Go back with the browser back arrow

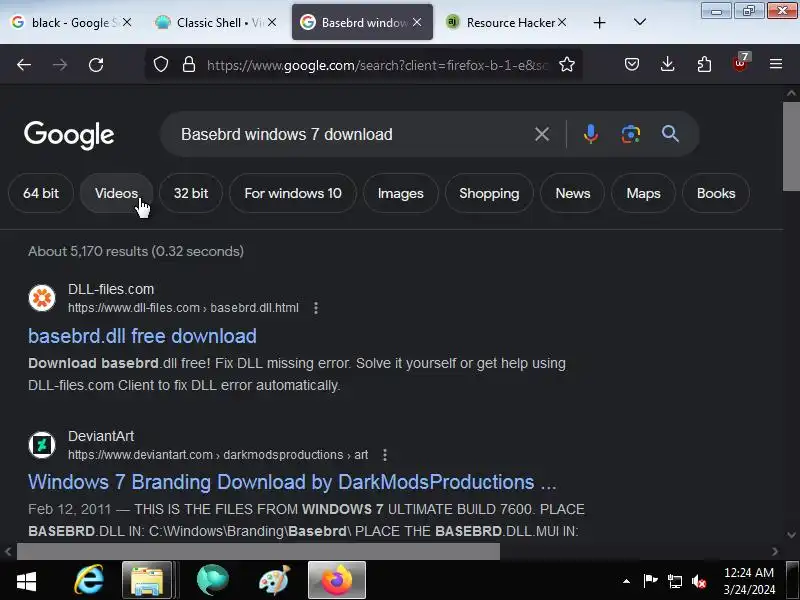click(24, 65)
